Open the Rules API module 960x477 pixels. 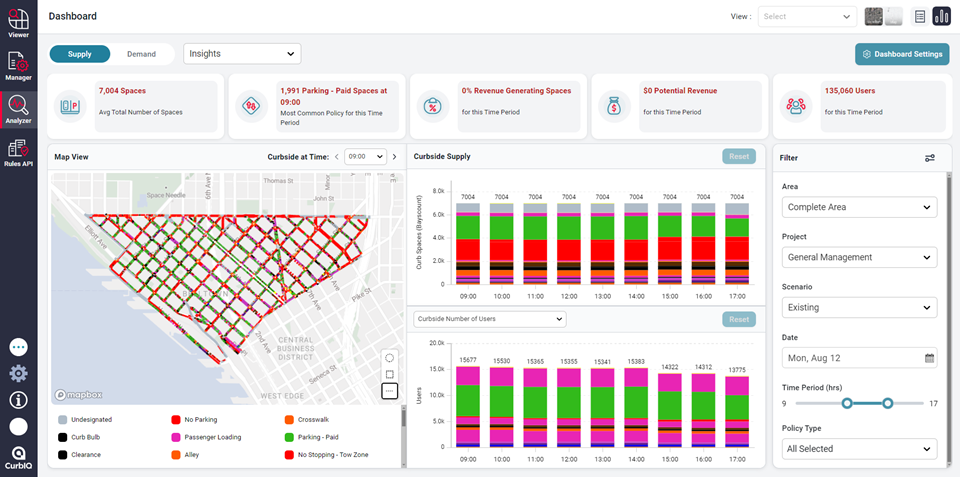click(x=18, y=152)
